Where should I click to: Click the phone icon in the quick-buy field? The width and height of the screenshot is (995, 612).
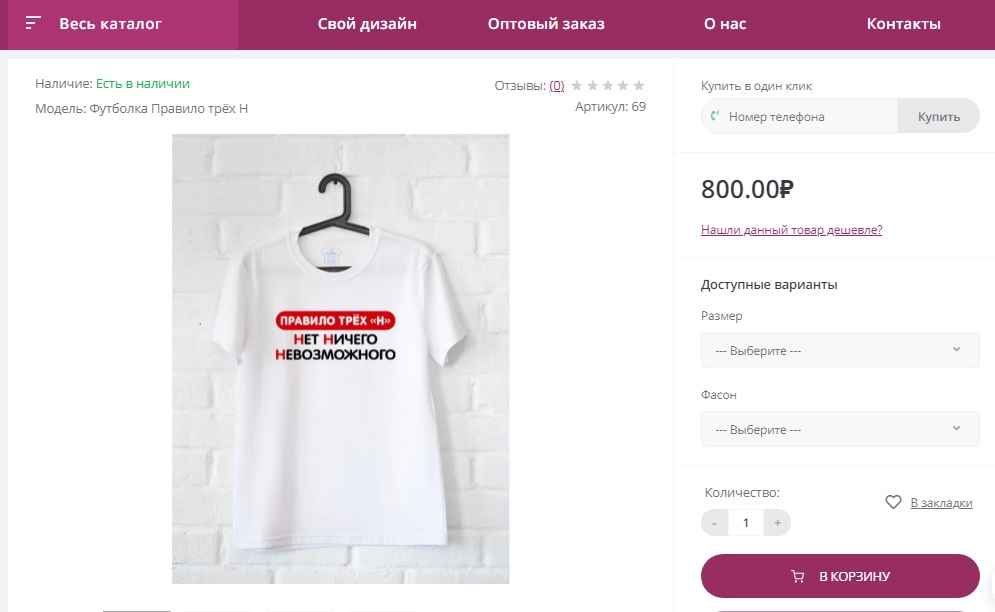point(715,116)
